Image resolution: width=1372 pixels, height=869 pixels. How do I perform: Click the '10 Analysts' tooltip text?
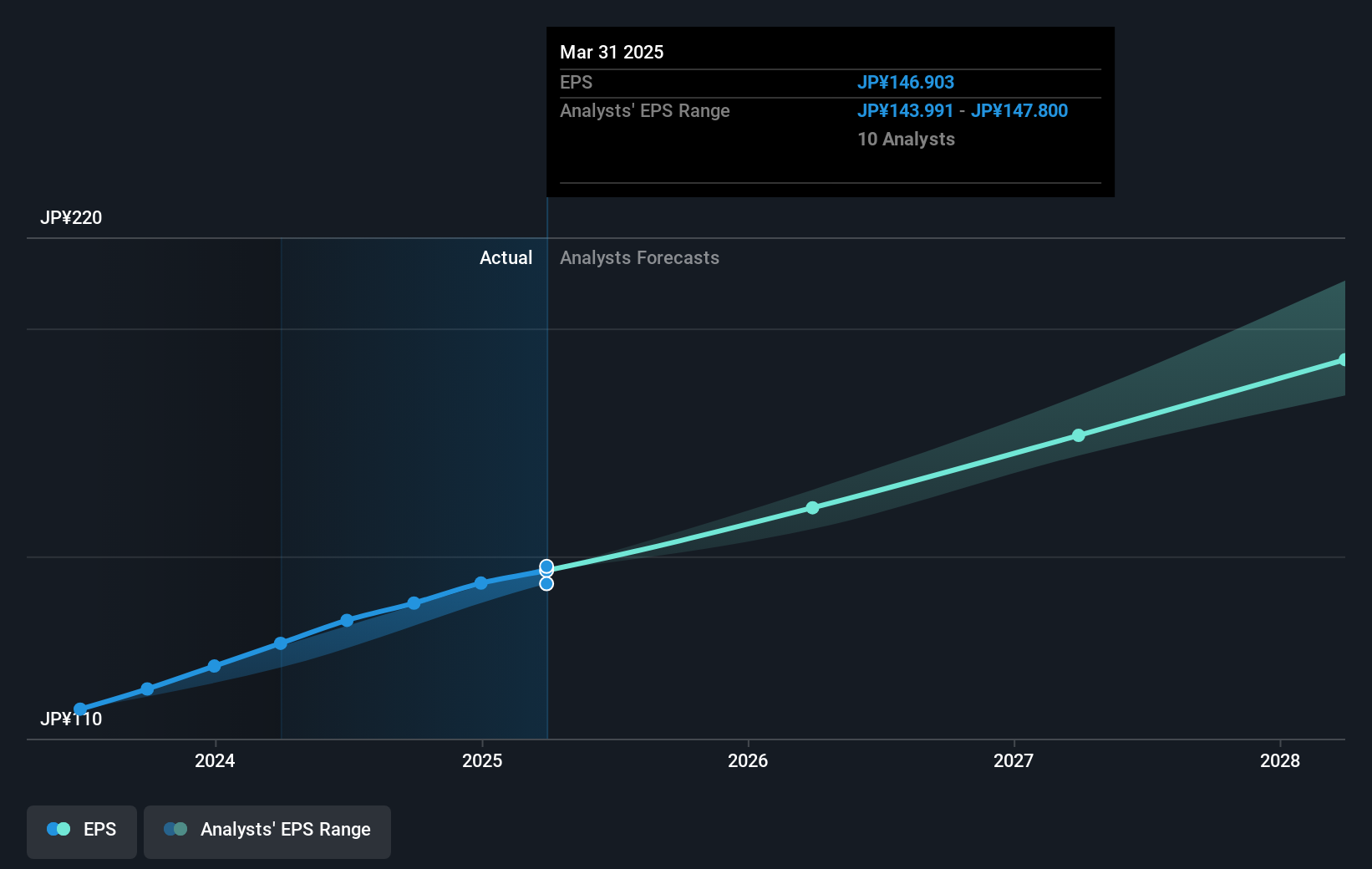click(907, 139)
